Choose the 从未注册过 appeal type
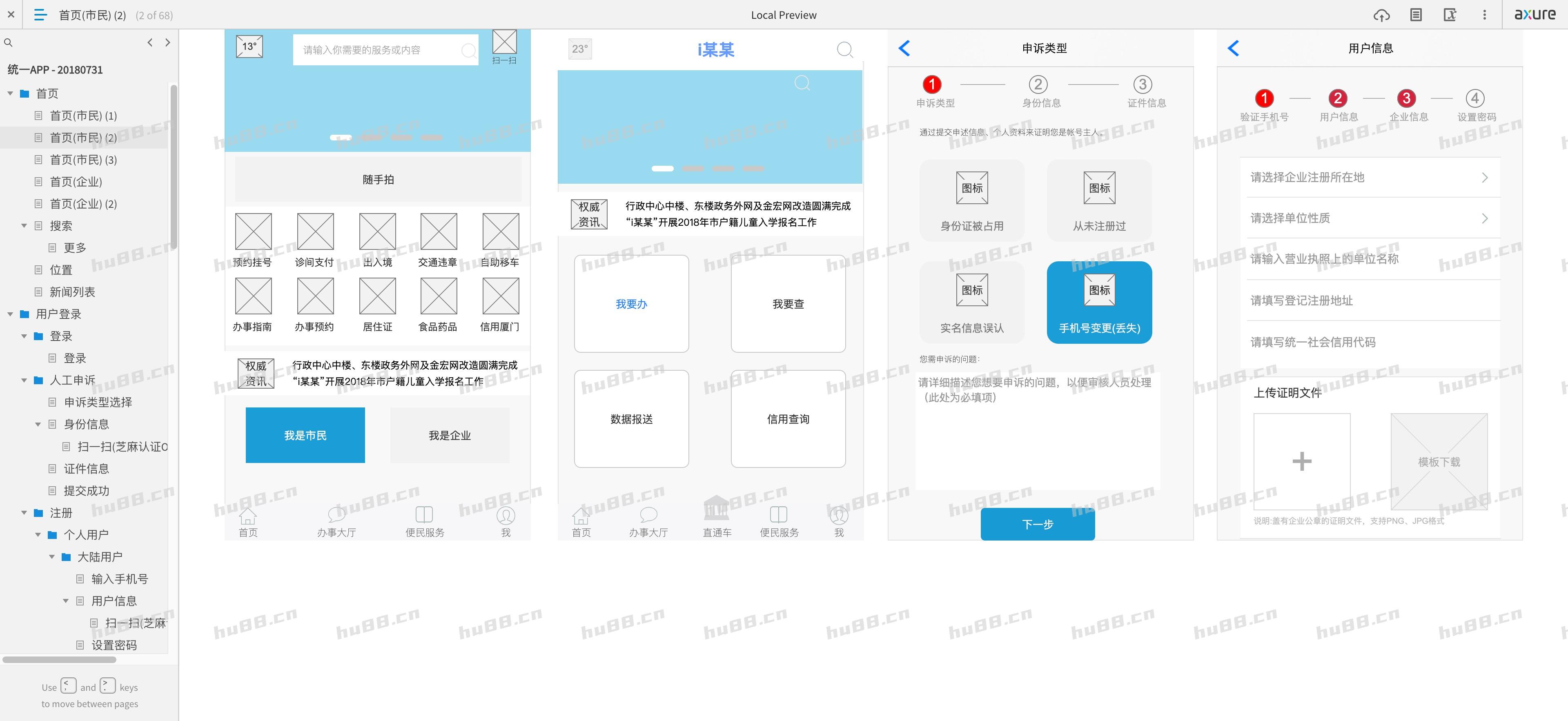 pyautogui.click(x=1099, y=201)
